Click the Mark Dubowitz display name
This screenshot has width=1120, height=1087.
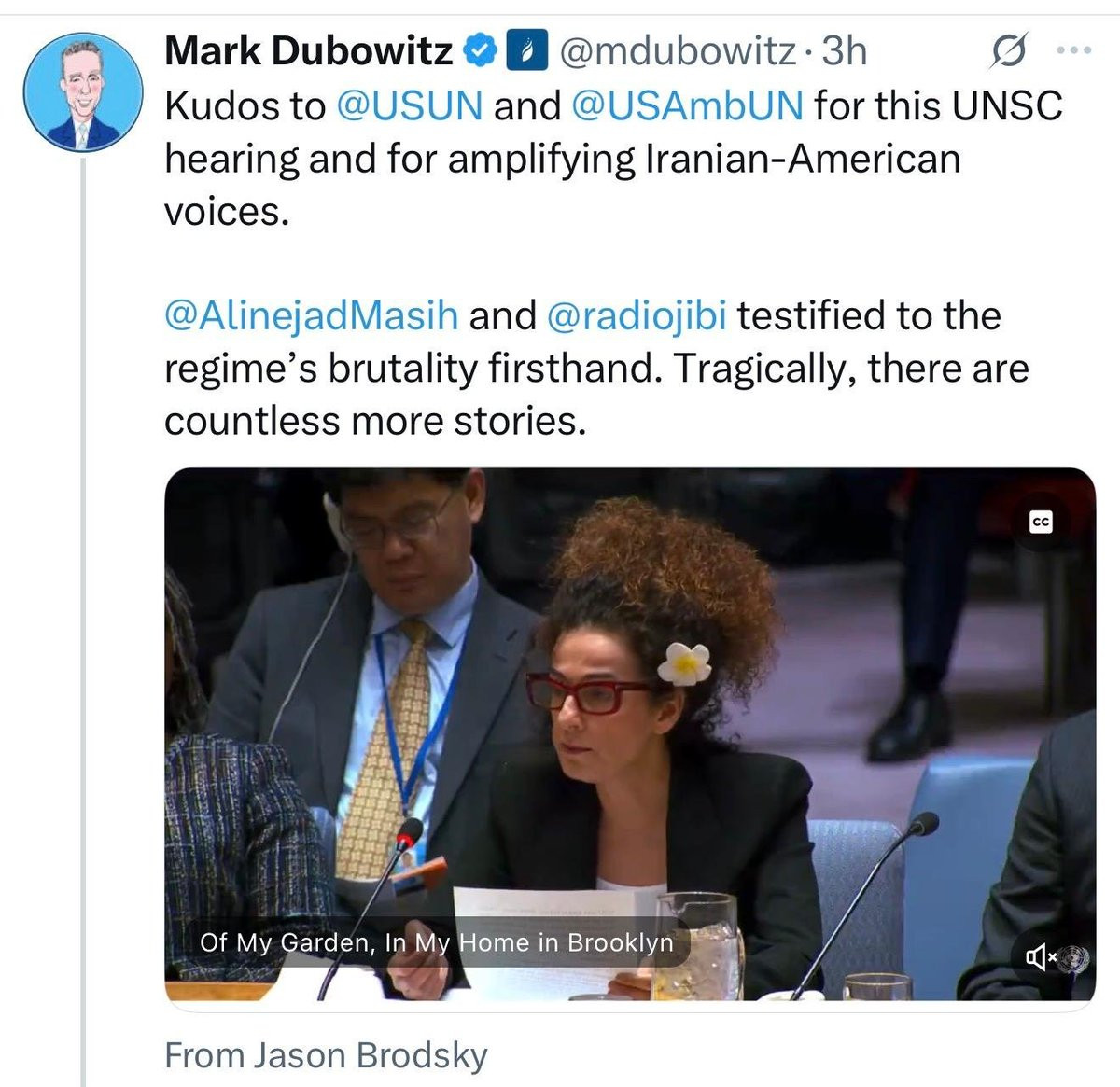pos(309,51)
